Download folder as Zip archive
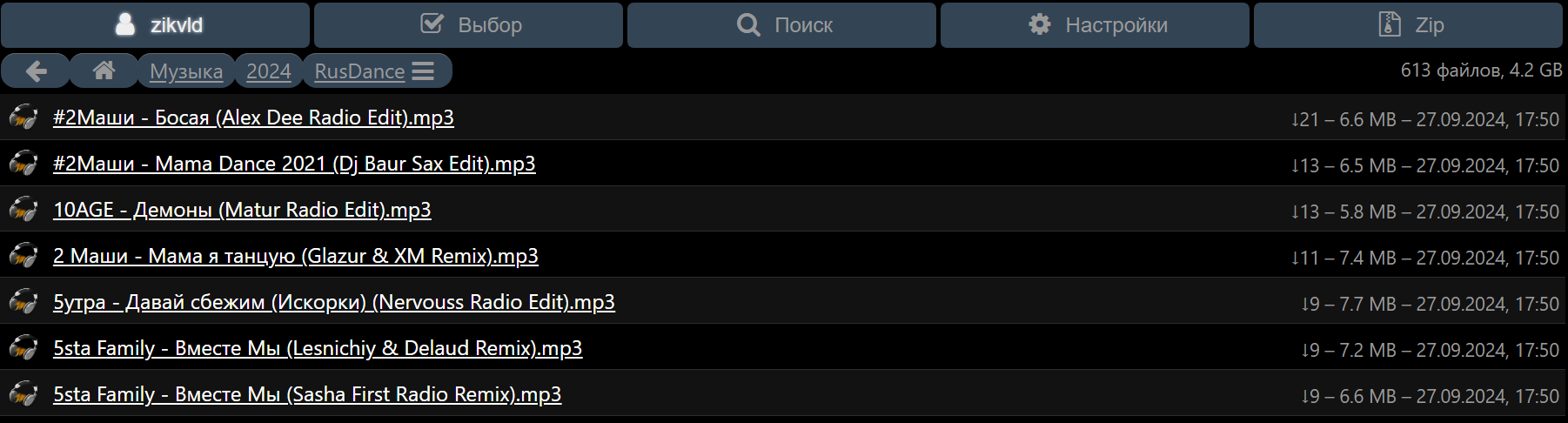1568x423 pixels. (1409, 25)
